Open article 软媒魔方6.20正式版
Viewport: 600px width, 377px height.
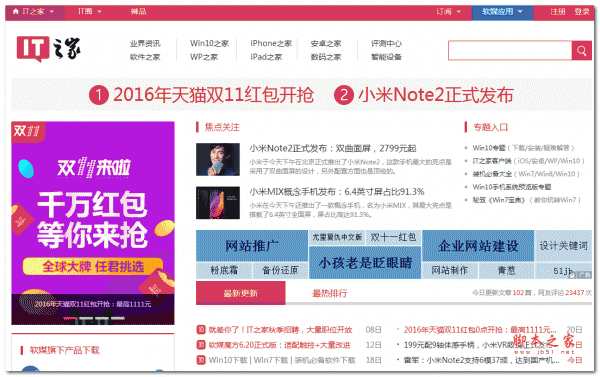(x=279, y=345)
